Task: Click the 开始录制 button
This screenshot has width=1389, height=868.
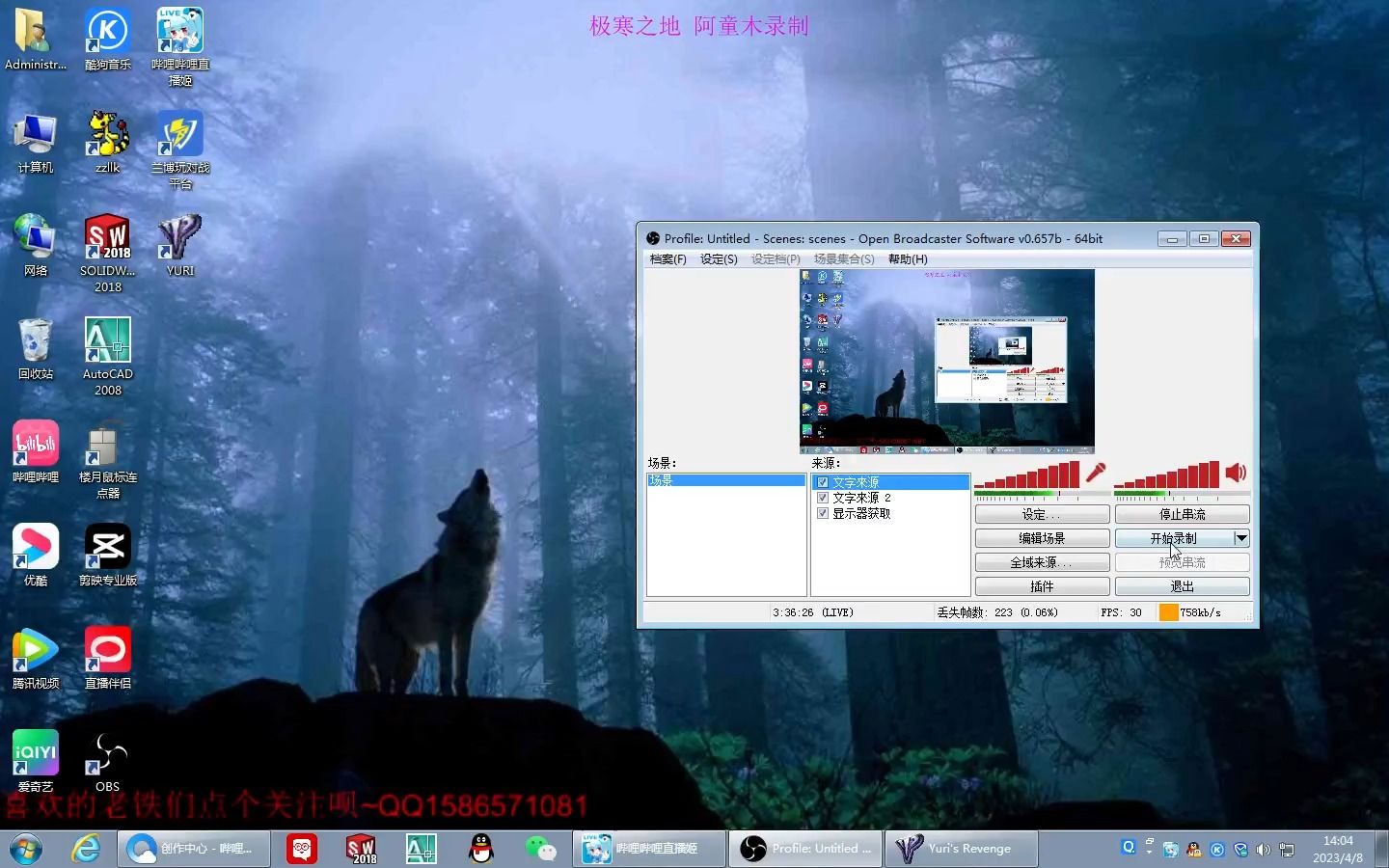Action: pyautogui.click(x=1174, y=538)
